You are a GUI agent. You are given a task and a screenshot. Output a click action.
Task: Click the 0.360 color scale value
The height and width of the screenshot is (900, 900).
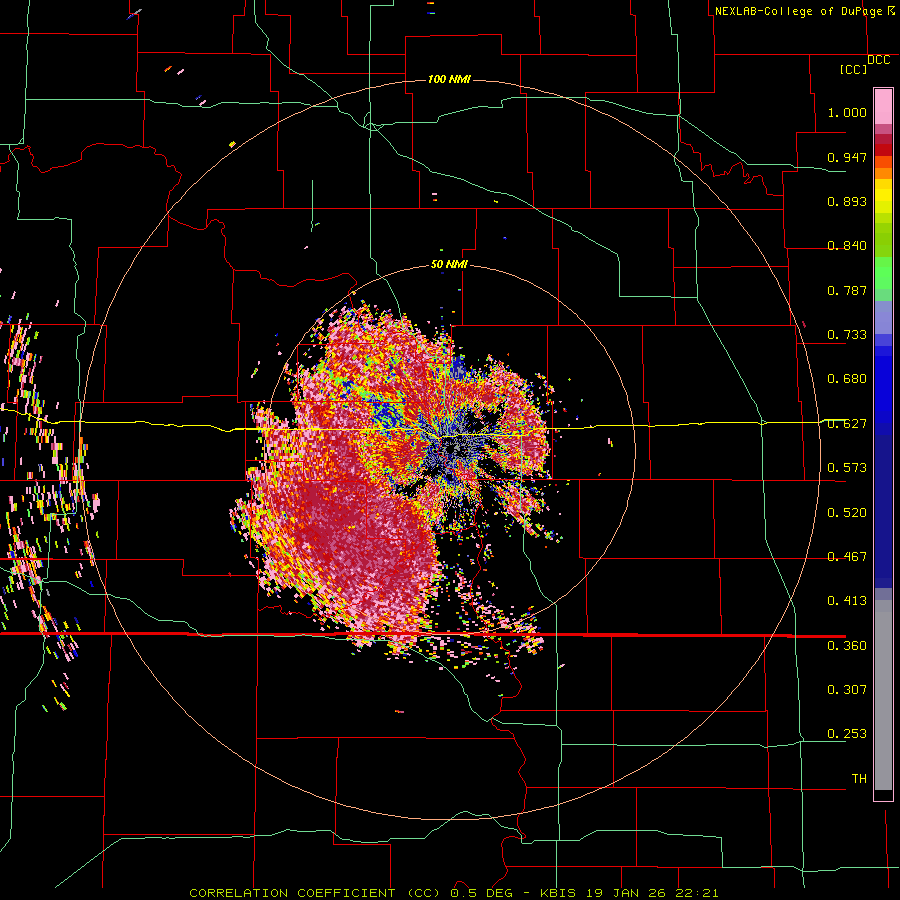(847, 646)
